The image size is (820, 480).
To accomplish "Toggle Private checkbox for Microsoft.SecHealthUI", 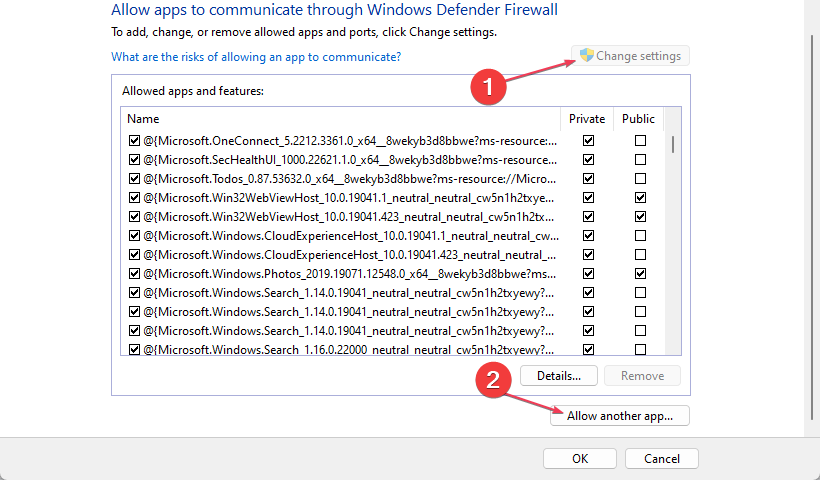I will click(x=588, y=160).
